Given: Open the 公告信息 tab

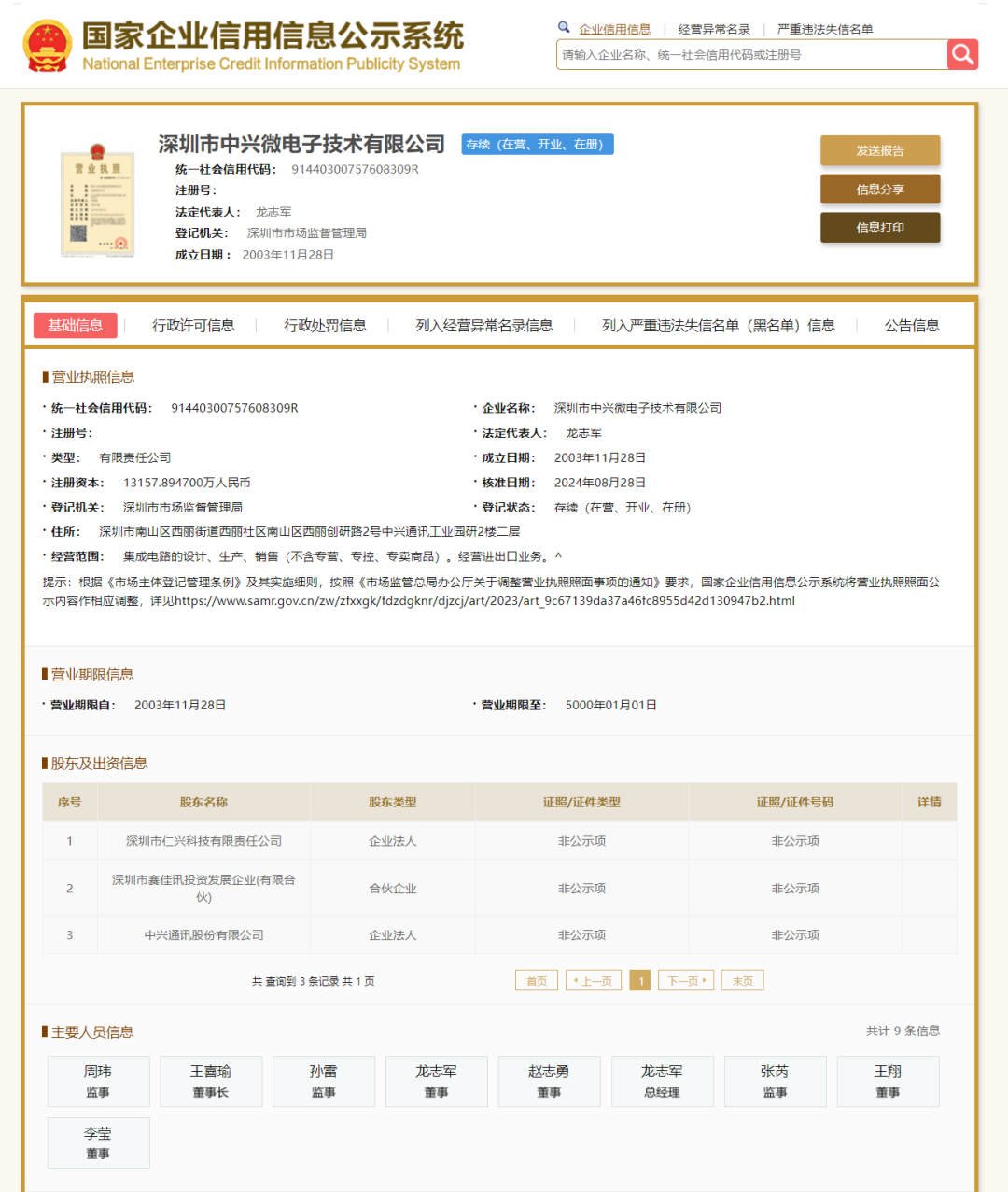Looking at the screenshot, I should 912,325.
